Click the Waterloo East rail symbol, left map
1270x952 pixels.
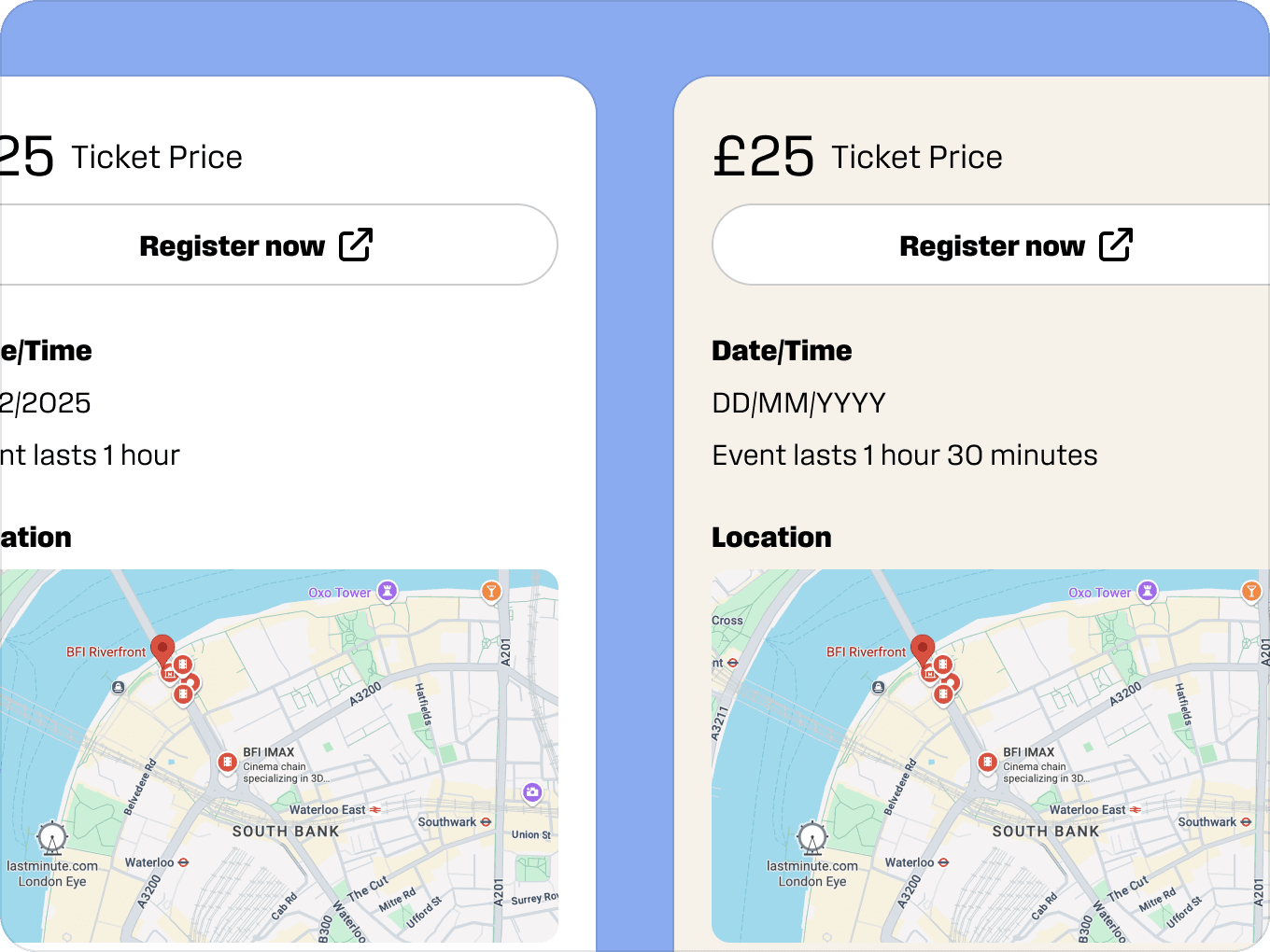pyautogui.click(x=375, y=810)
